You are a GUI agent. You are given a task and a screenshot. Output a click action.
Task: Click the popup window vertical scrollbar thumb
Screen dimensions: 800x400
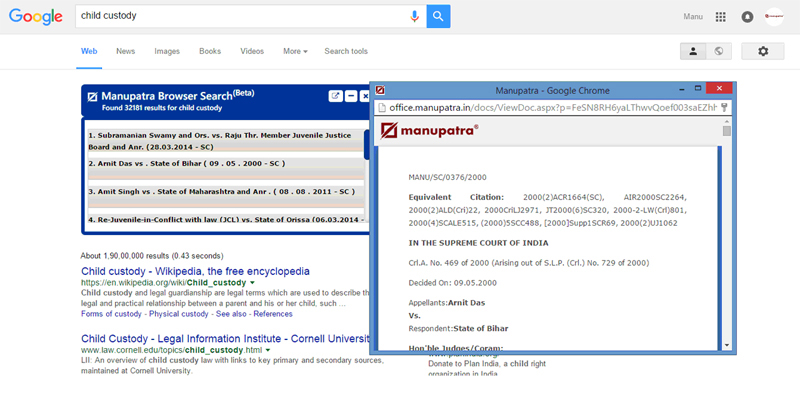pos(727,131)
